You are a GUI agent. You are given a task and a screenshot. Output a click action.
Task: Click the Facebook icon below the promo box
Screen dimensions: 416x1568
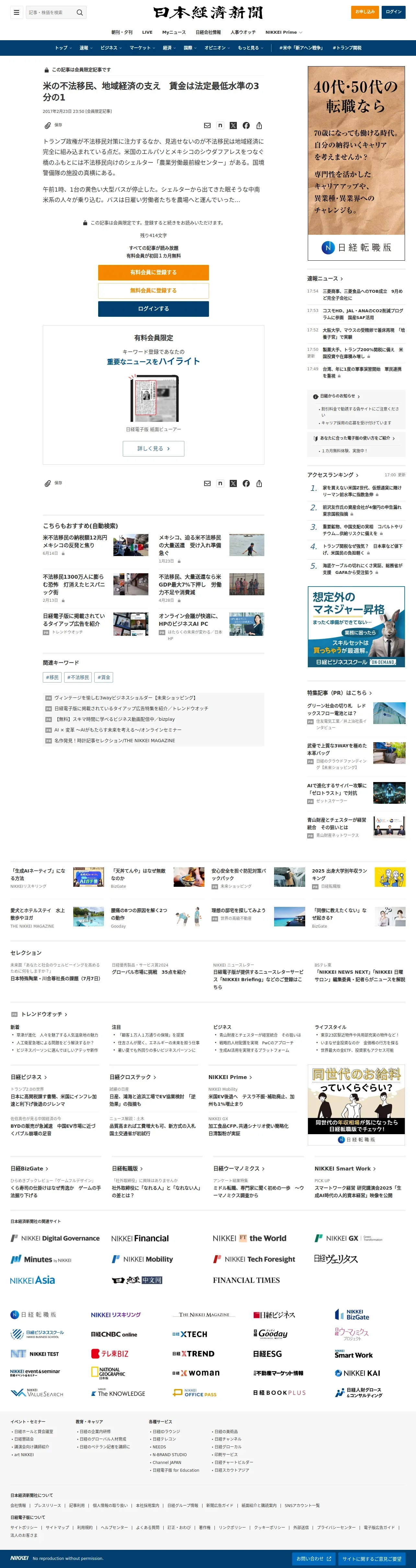[x=246, y=483]
